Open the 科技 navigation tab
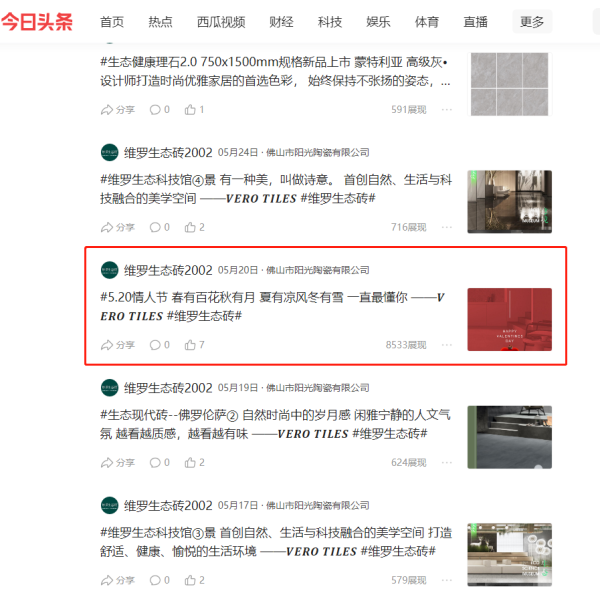The height and width of the screenshot is (609, 600). [x=330, y=22]
